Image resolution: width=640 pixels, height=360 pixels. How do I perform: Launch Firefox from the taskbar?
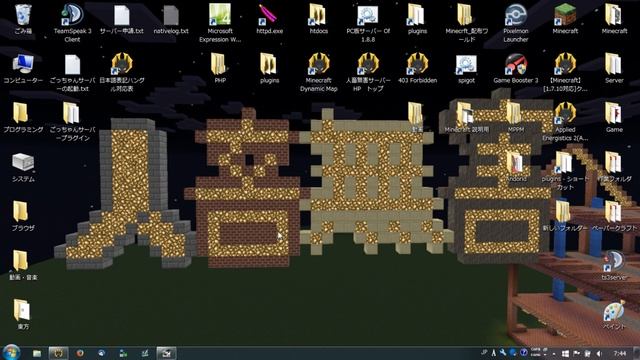point(80,353)
